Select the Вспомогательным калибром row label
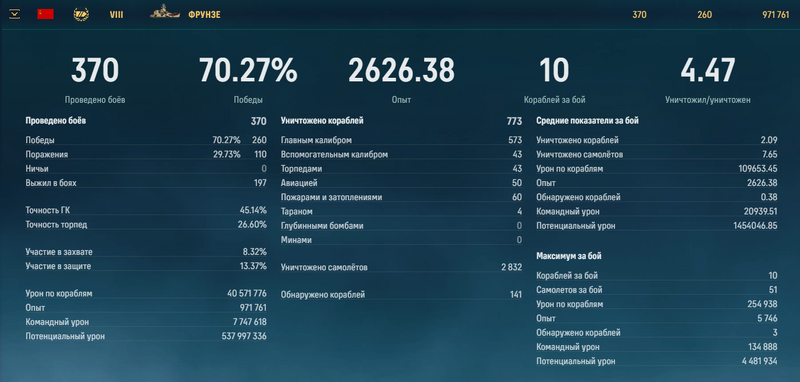The height and width of the screenshot is (382, 800). pos(334,155)
